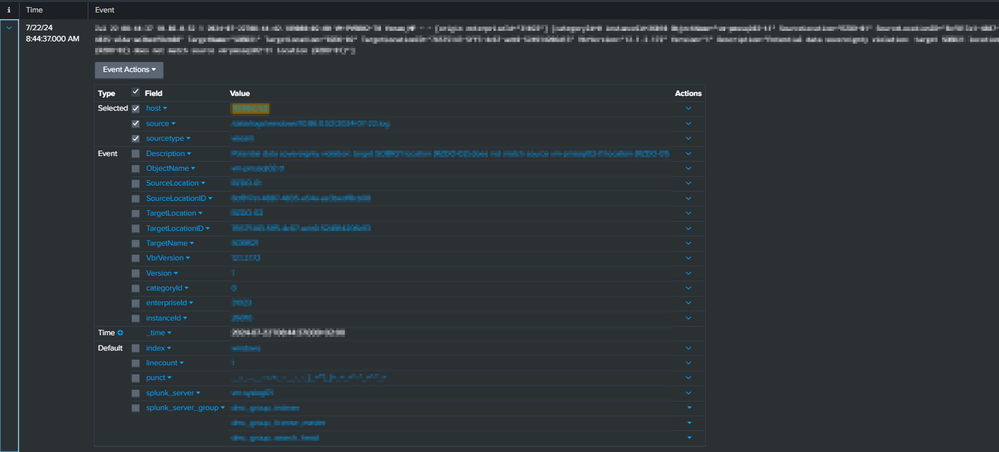
Task: Click the Event column header
Action: click(x=105, y=10)
